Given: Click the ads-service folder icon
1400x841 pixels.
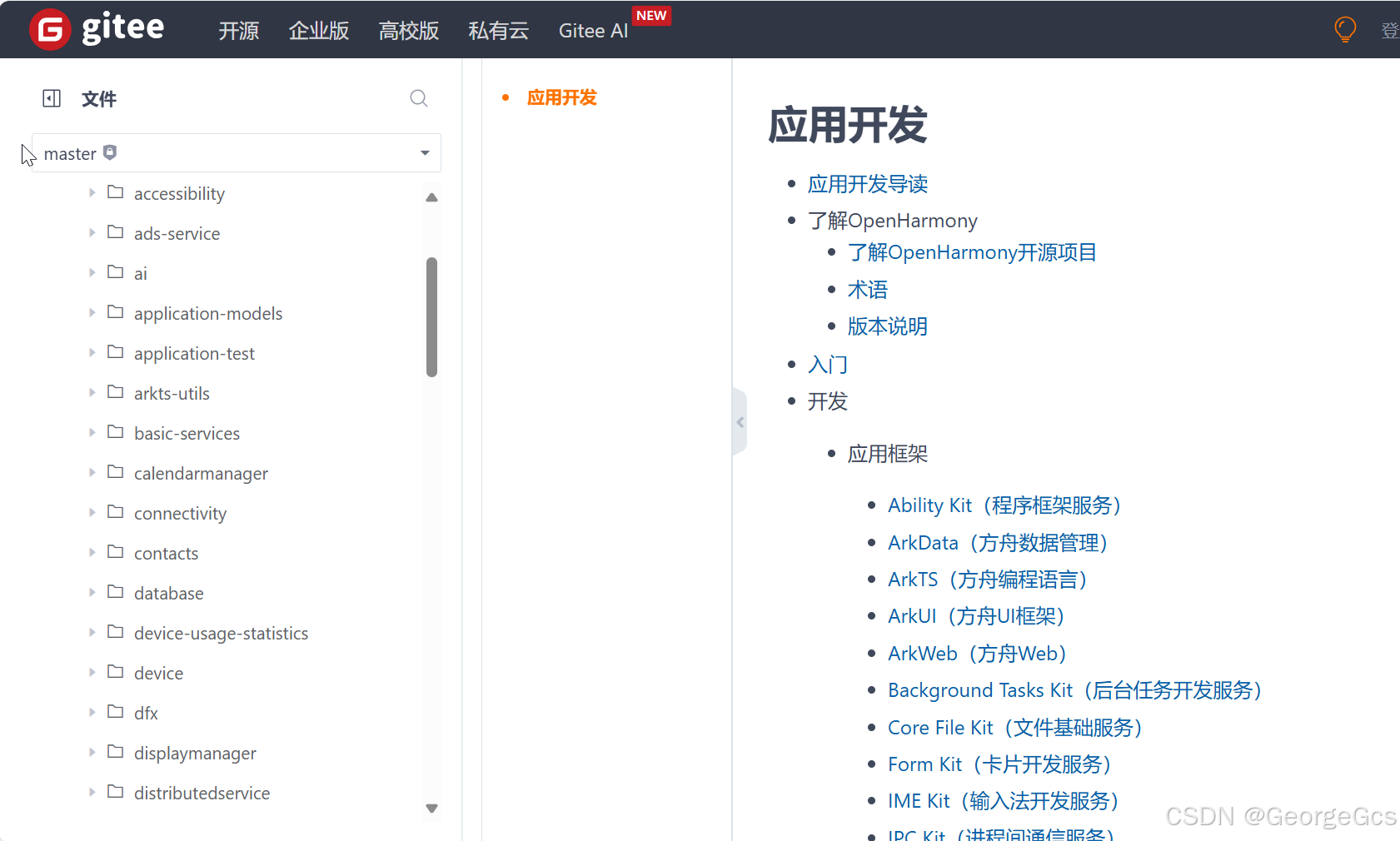Looking at the screenshot, I should [x=116, y=232].
